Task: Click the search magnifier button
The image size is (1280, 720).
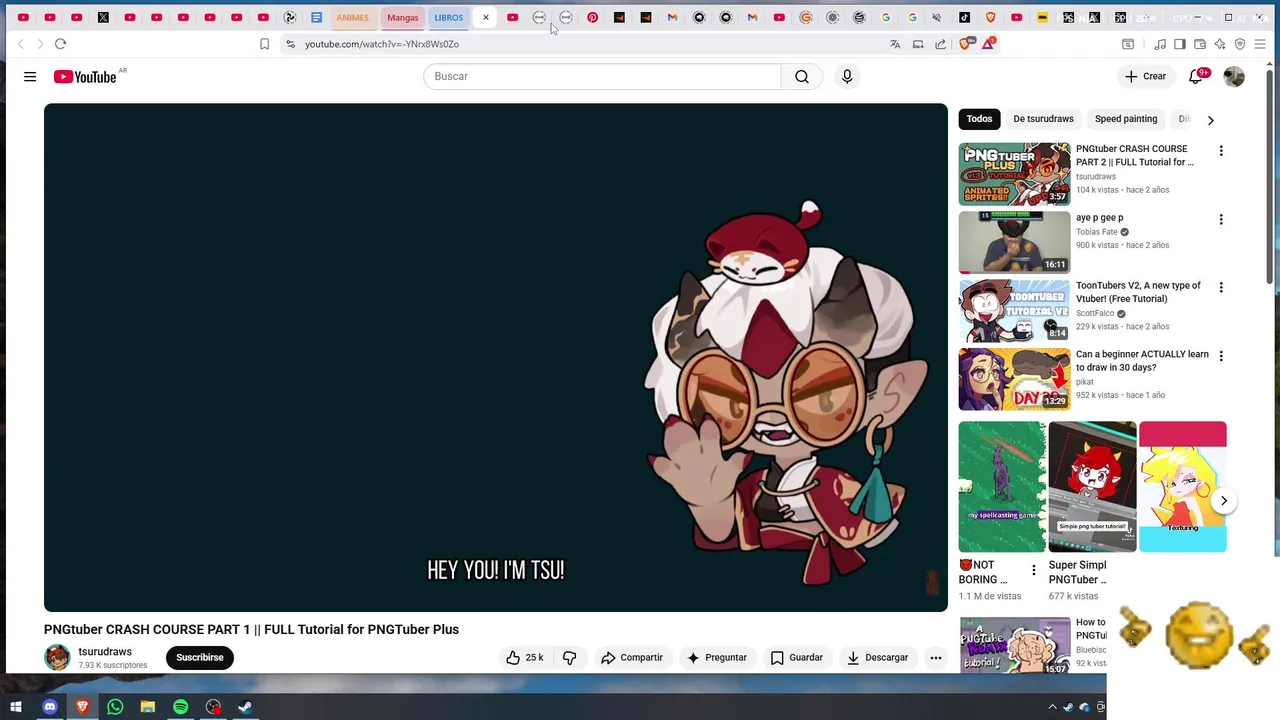Action: point(802,76)
